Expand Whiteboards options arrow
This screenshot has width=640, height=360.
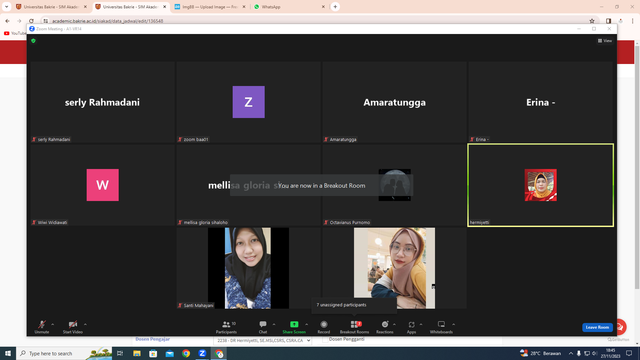tap(453, 324)
